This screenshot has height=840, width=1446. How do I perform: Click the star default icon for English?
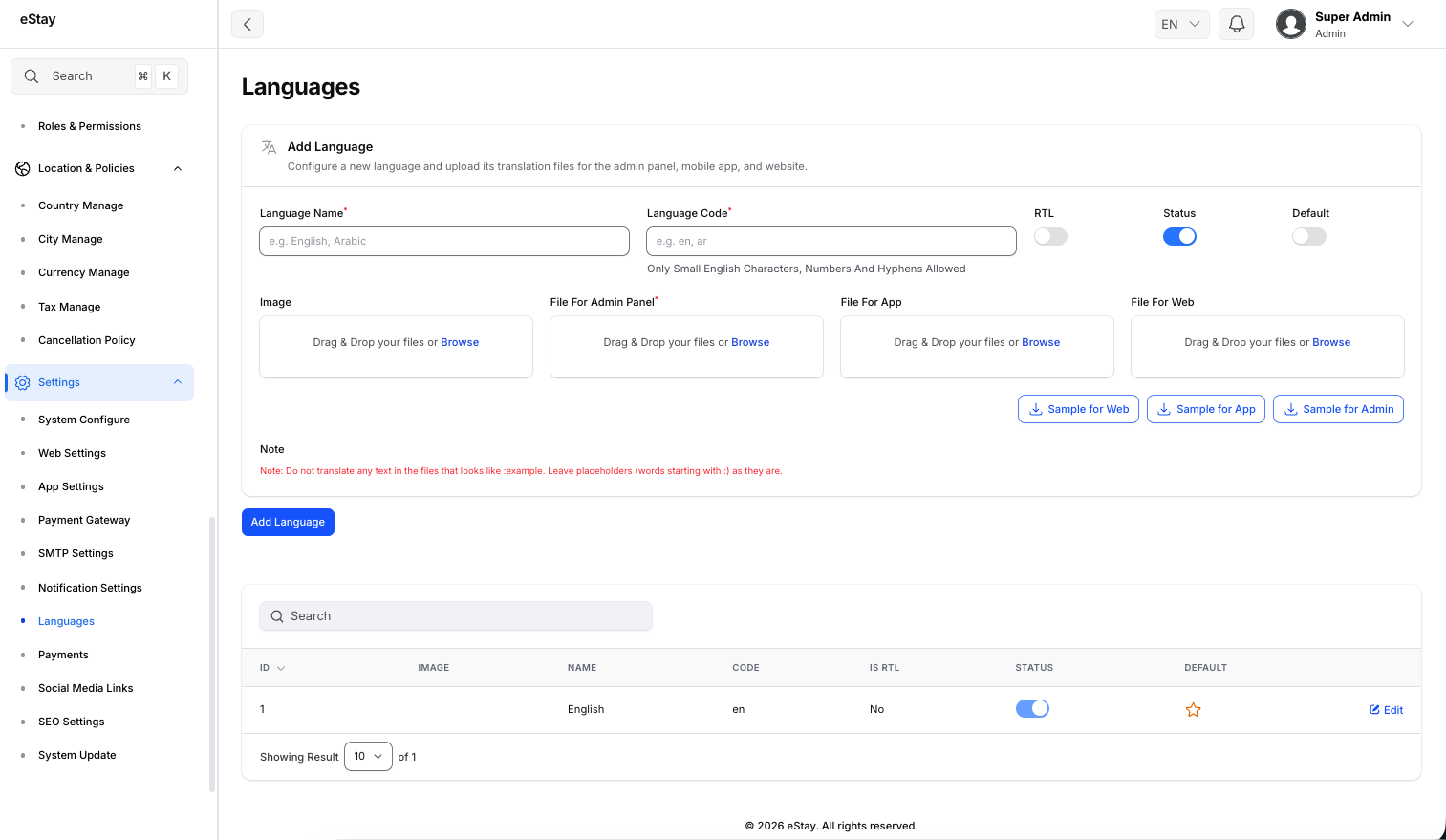[1193, 710]
